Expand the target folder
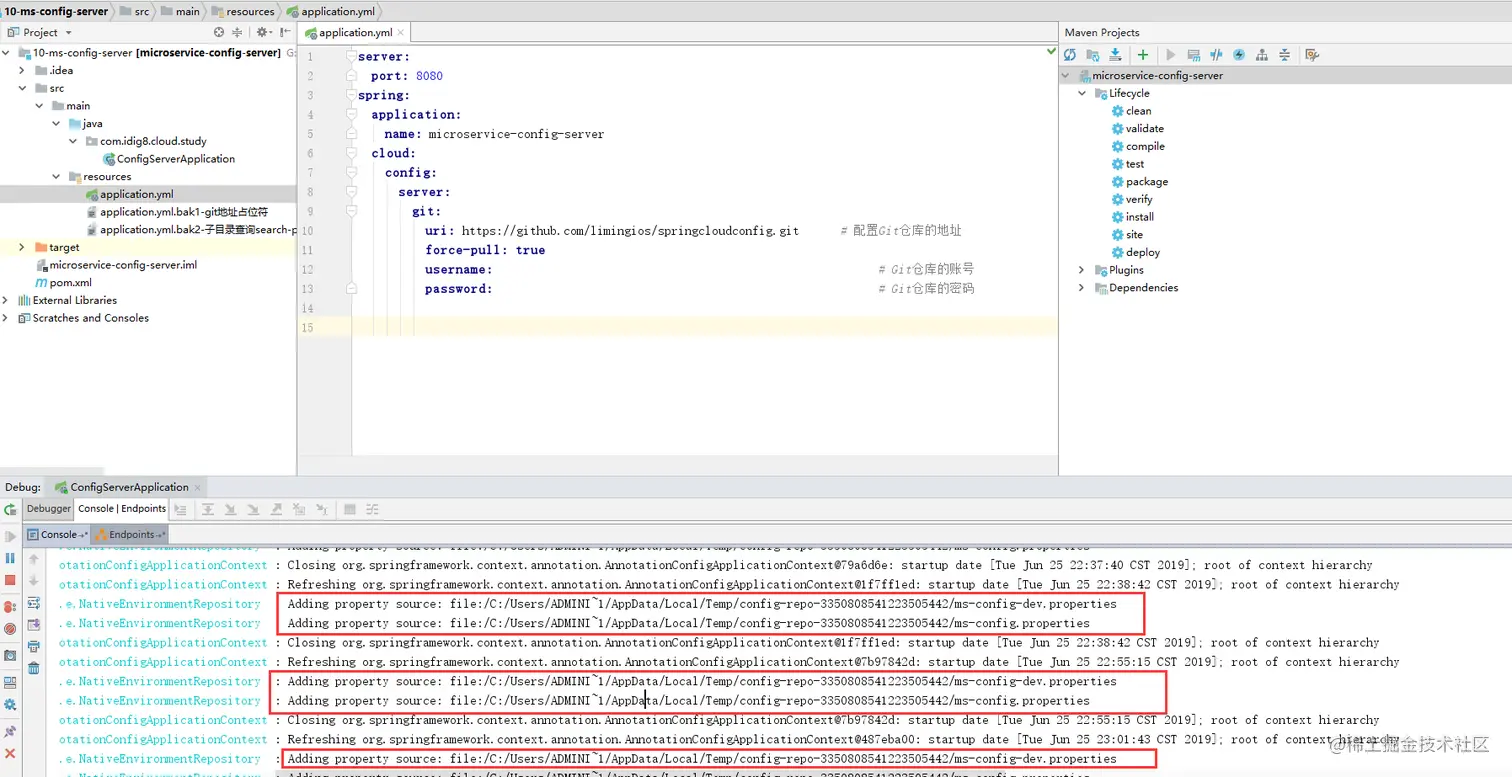This screenshot has height=777, width=1512. 22,247
